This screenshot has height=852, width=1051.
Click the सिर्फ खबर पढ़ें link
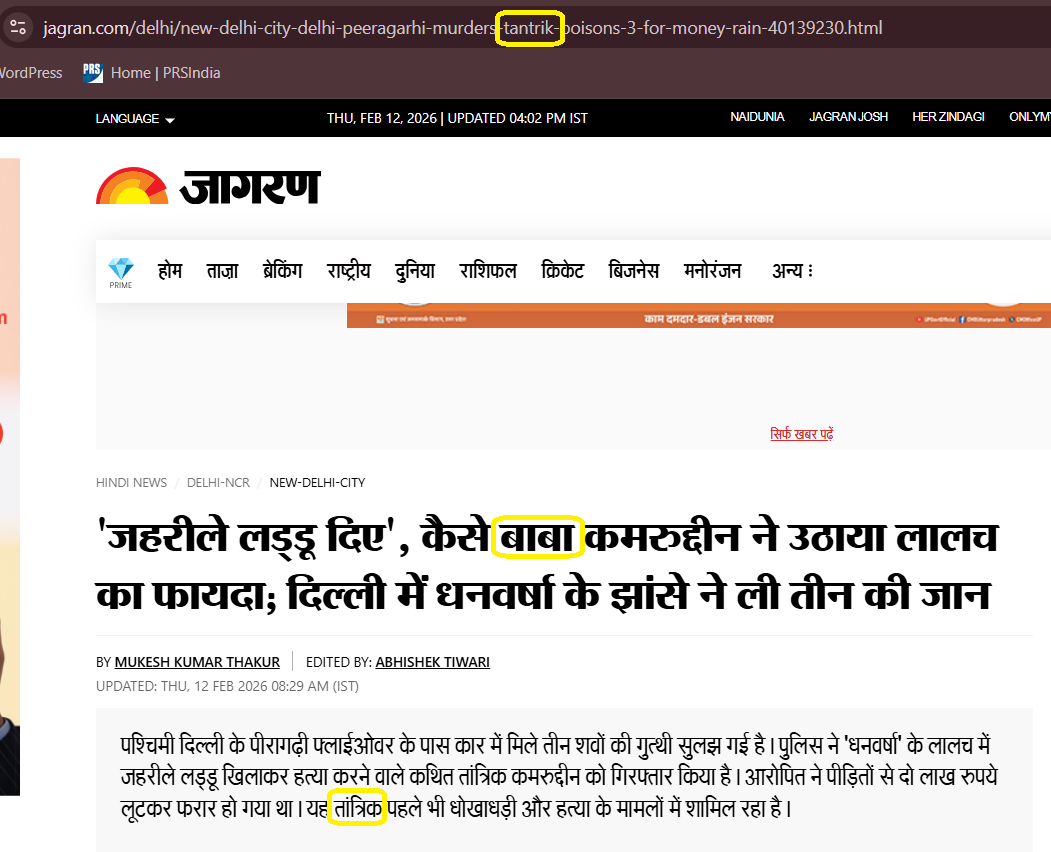(x=801, y=434)
